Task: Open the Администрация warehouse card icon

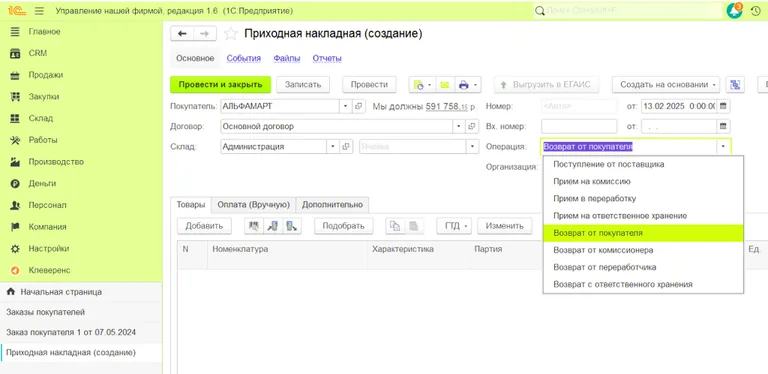Action: click(x=346, y=146)
